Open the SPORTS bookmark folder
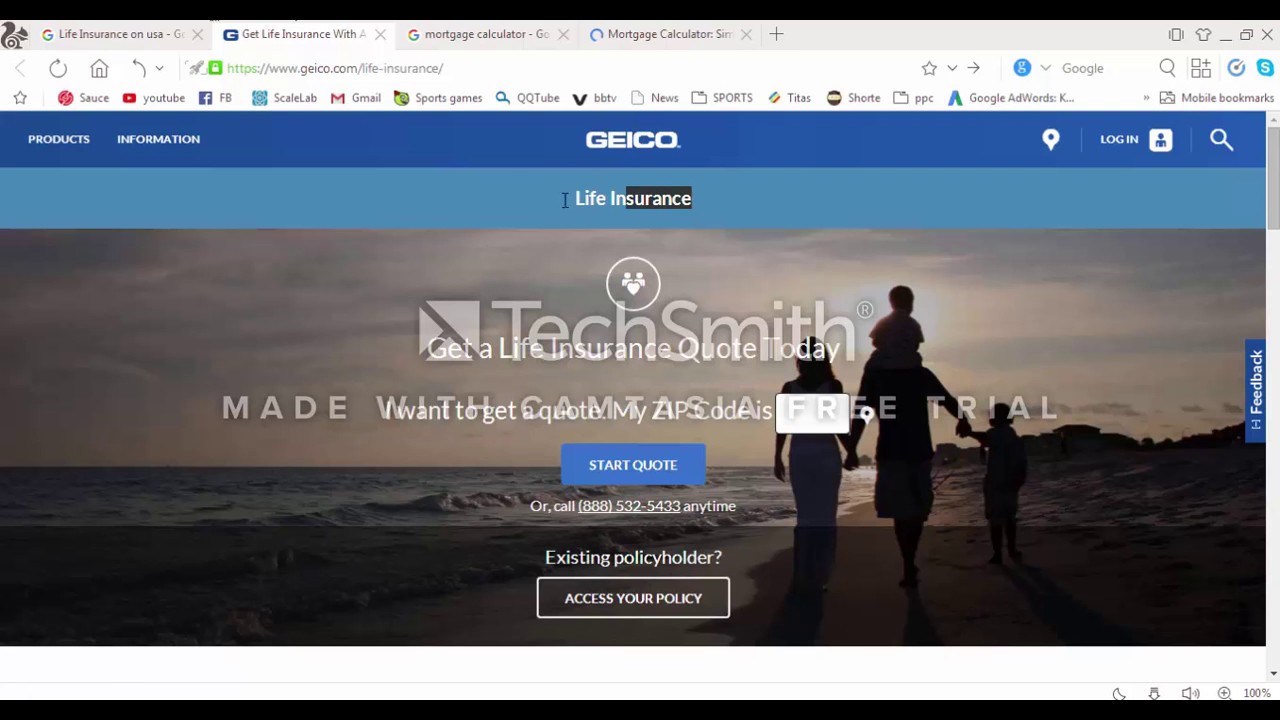 point(722,98)
